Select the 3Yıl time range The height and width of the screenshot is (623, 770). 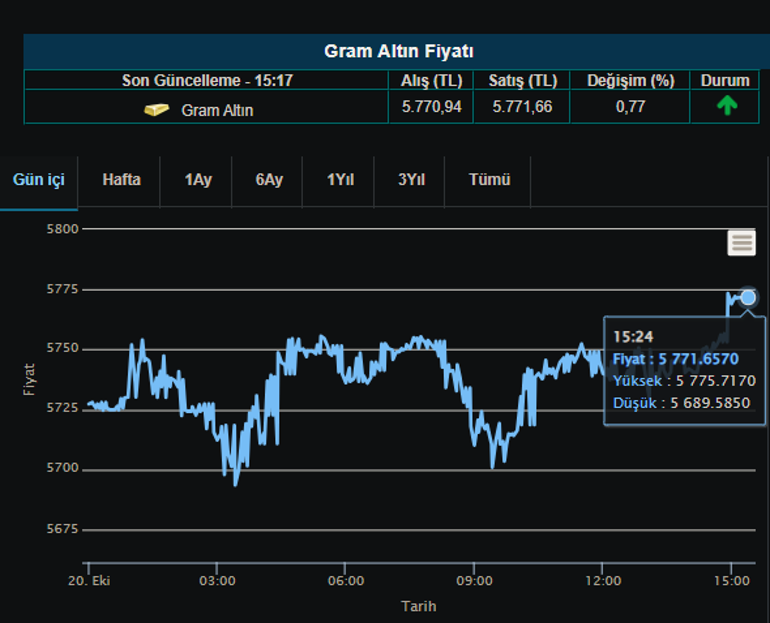(x=411, y=180)
